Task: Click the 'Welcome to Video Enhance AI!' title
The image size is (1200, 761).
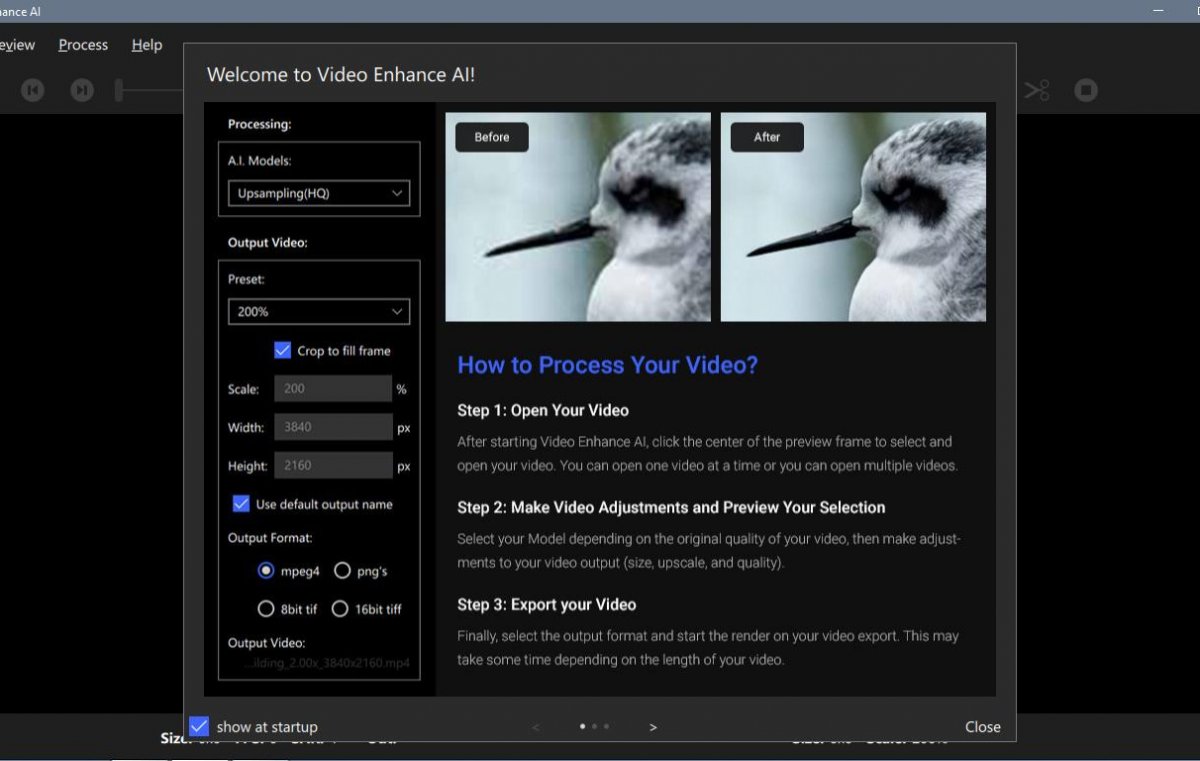Action: tap(341, 75)
